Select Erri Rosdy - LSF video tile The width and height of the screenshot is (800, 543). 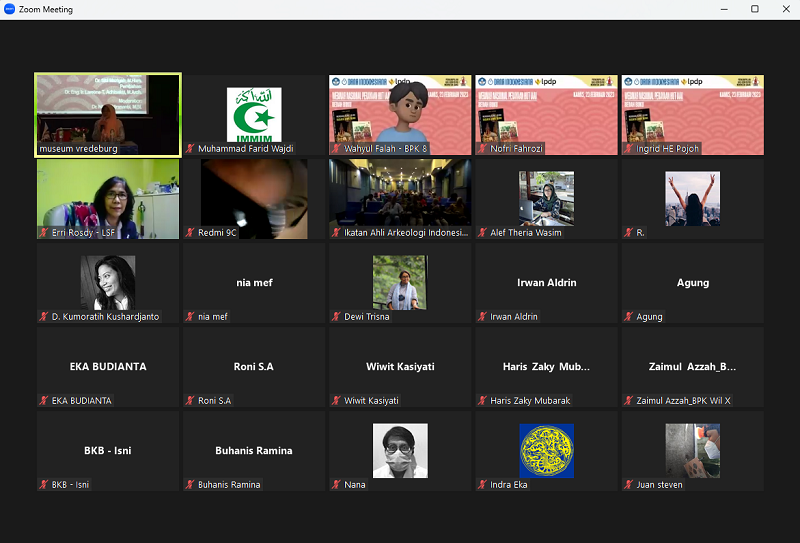pyautogui.click(x=108, y=199)
